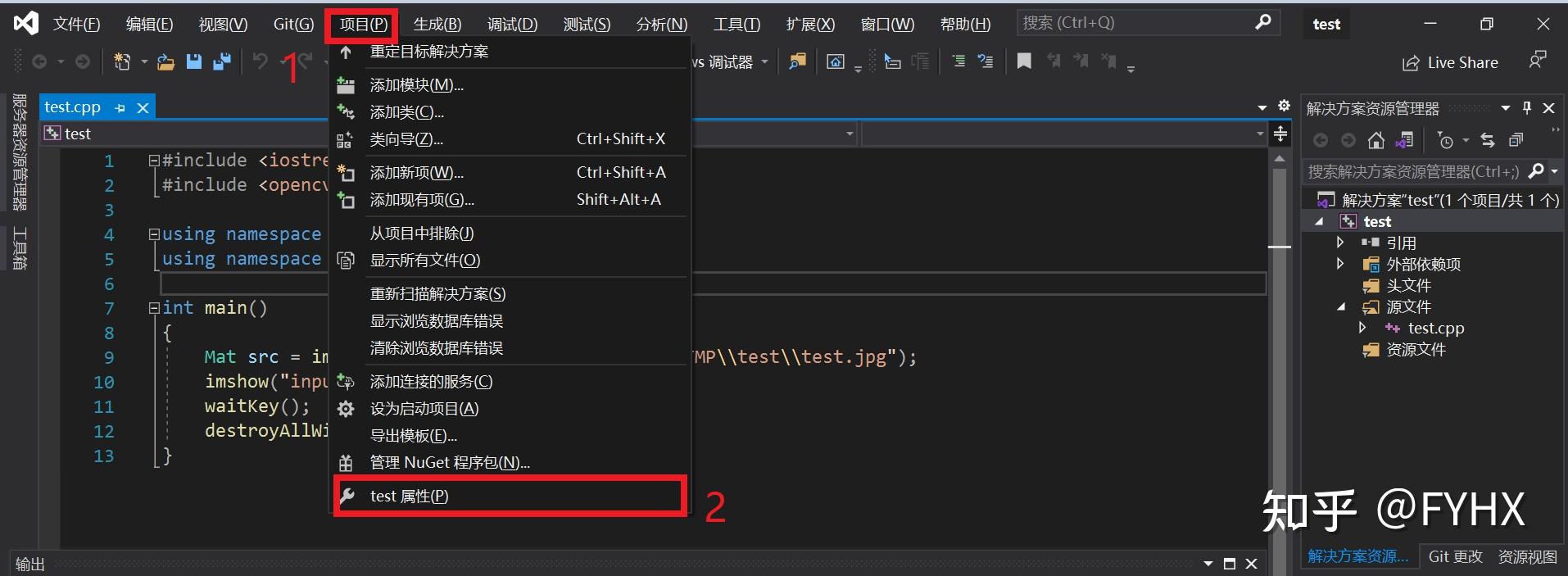Screen dimensions: 1568x576
Task: Close the test.cpp editor tab
Action: [143, 107]
